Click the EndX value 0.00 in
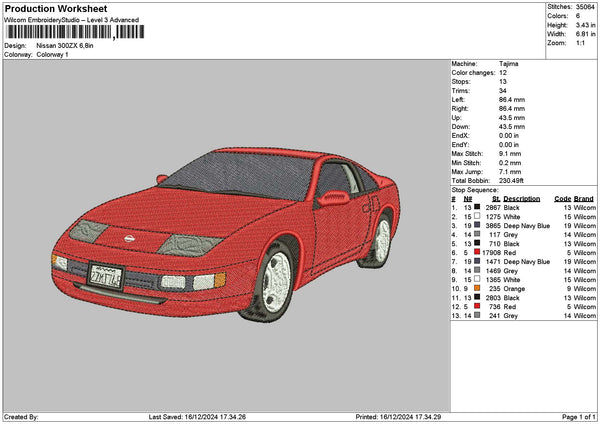The image size is (600, 424). pos(509,135)
